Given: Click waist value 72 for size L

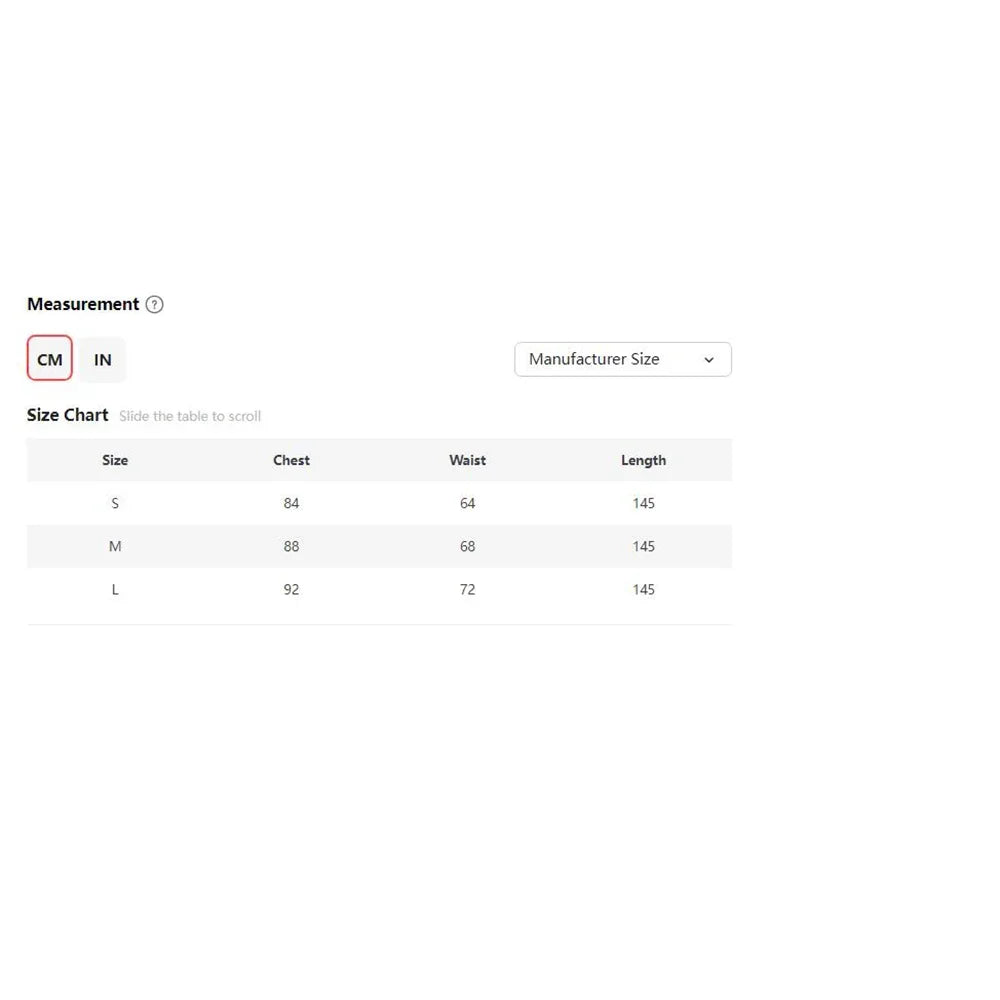Looking at the screenshot, I should pyautogui.click(x=467, y=590).
